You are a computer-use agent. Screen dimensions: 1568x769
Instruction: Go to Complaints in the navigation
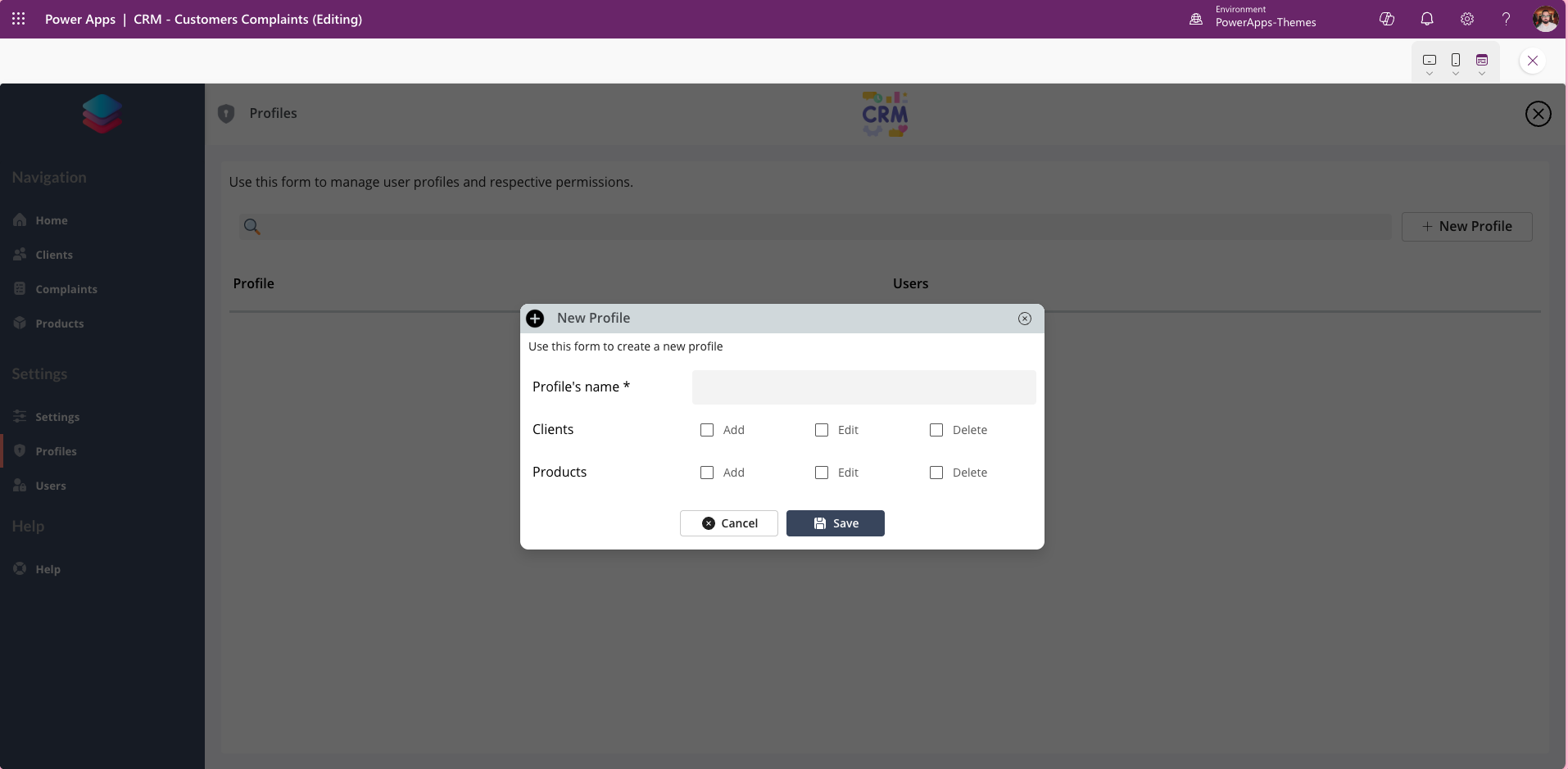click(66, 289)
